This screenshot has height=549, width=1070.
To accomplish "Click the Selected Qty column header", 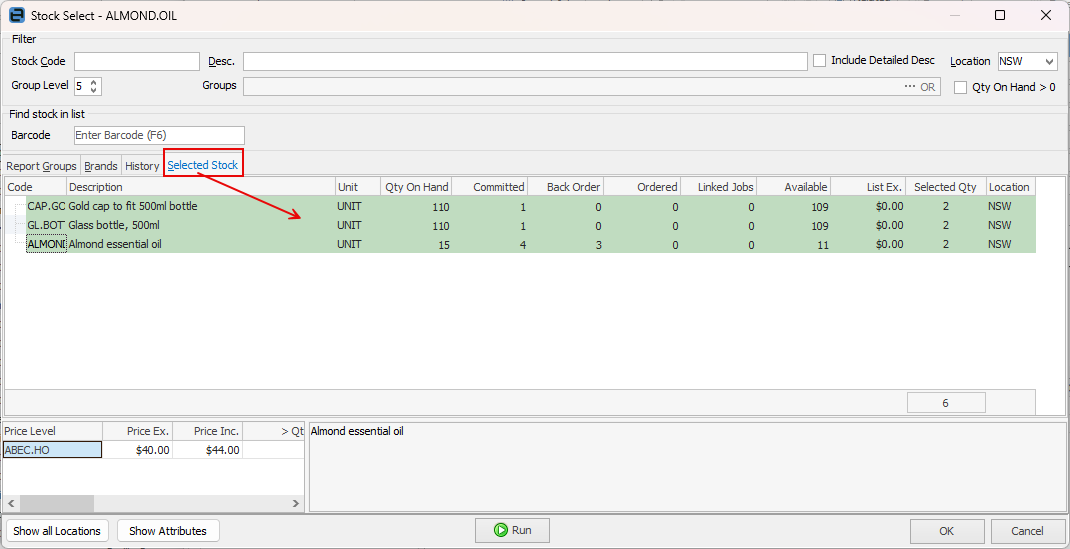I will coord(946,187).
